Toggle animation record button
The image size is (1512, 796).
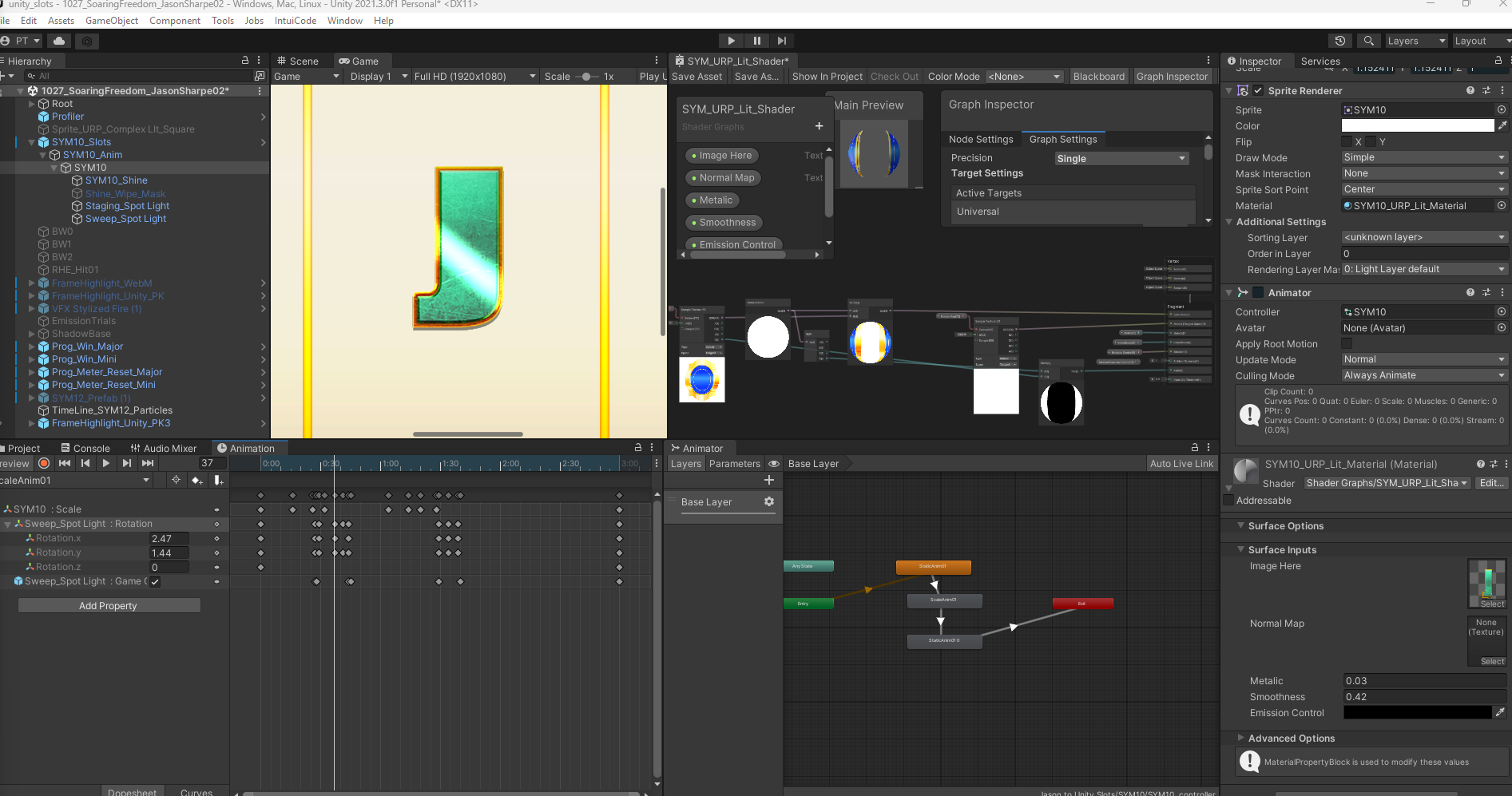pos(44,463)
